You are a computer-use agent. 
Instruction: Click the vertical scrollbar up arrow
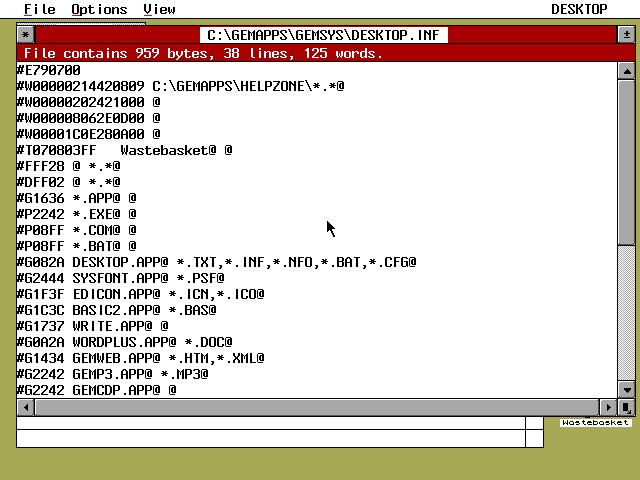click(x=627, y=71)
